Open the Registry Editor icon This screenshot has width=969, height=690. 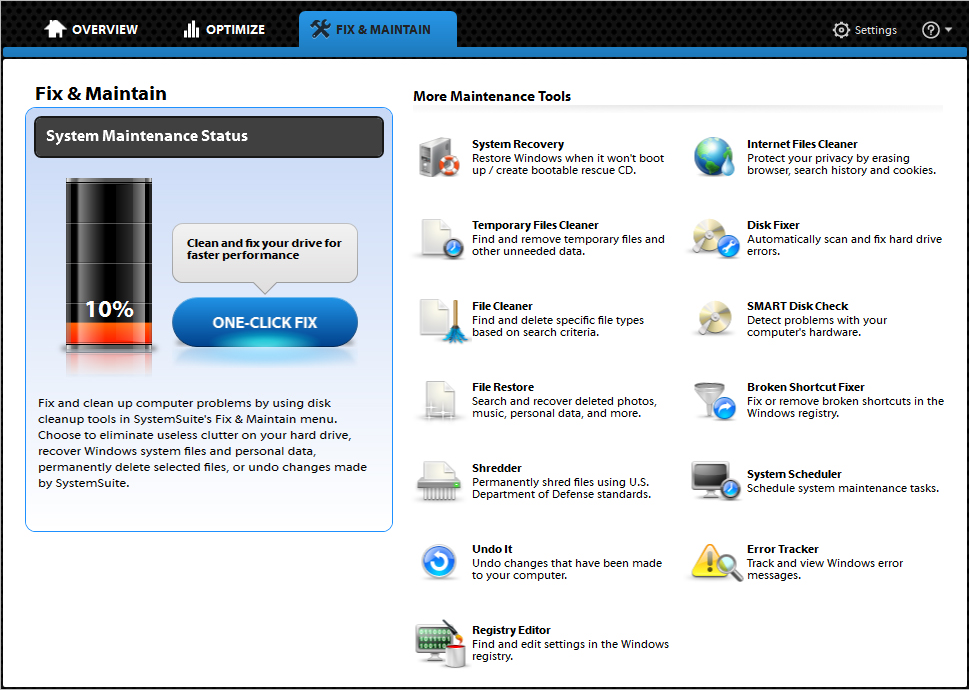tap(439, 643)
